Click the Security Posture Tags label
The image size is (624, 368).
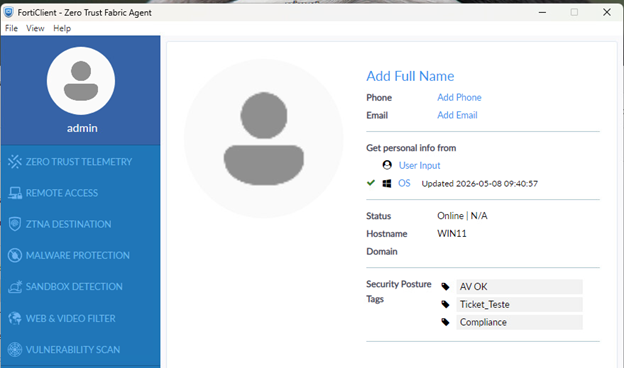point(399,291)
